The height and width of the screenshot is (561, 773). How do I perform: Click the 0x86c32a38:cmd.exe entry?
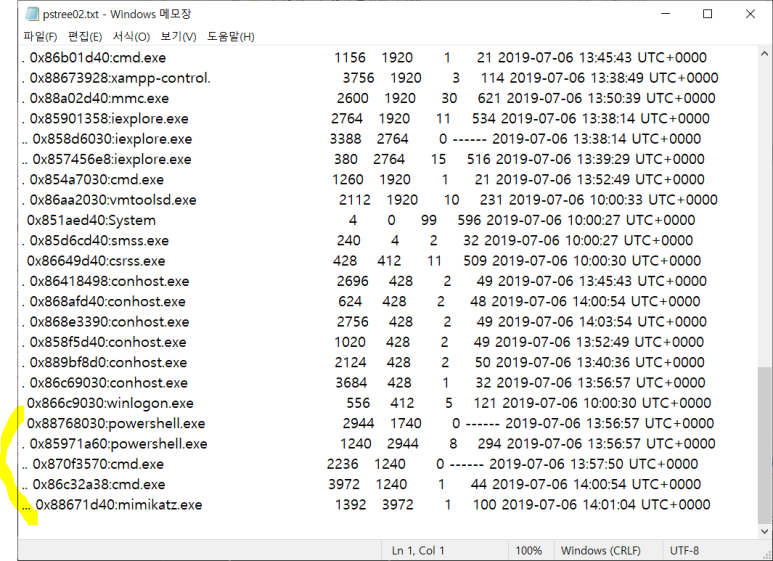click(x=99, y=484)
